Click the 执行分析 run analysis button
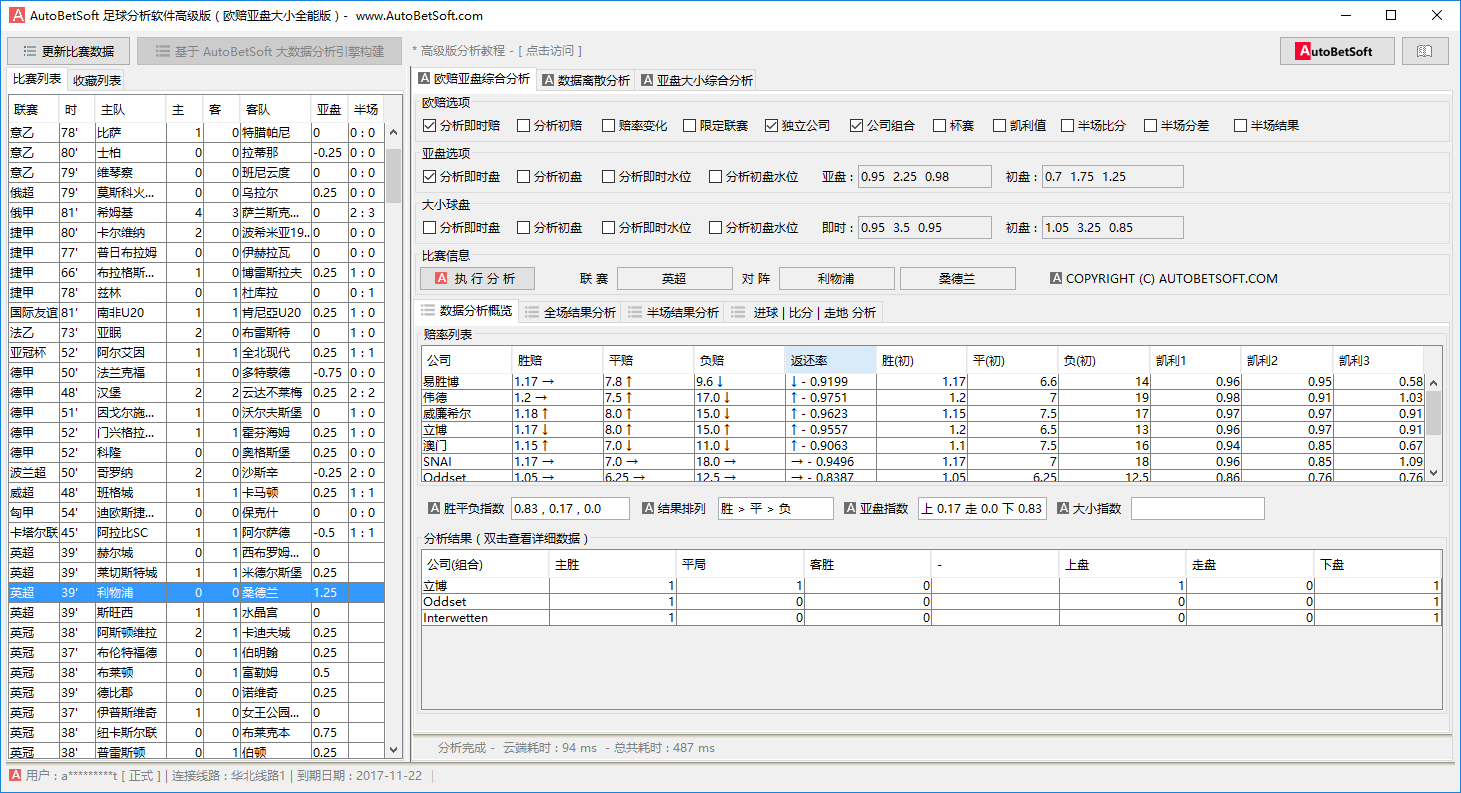The height and width of the screenshot is (793, 1461). coord(477,279)
